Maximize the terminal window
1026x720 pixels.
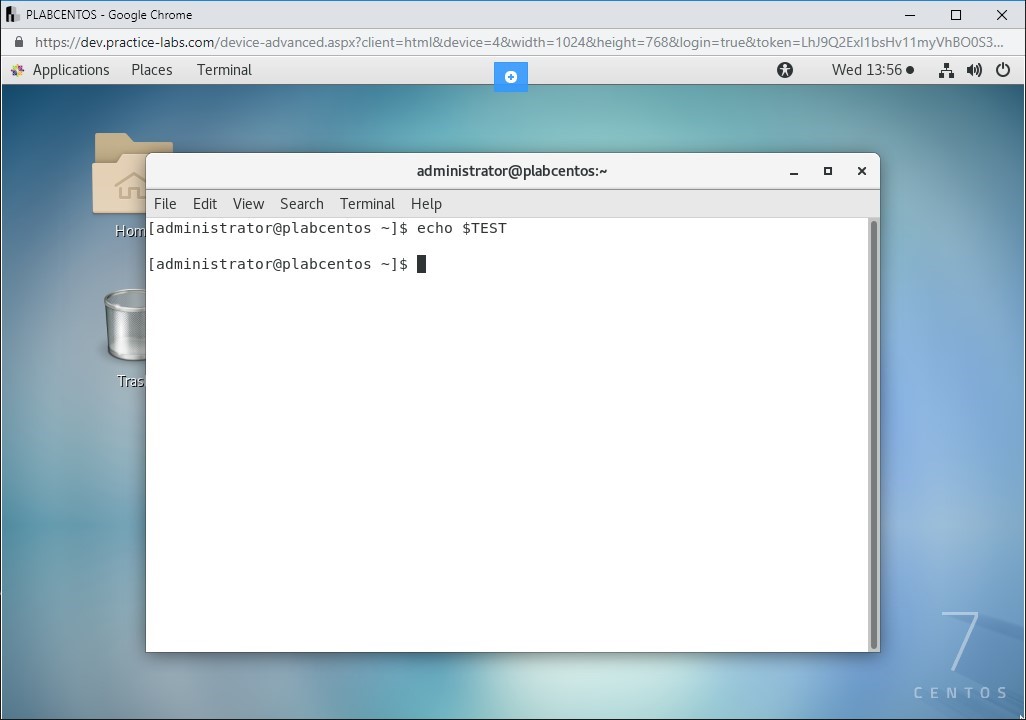pyautogui.click(x=828, y=171)
